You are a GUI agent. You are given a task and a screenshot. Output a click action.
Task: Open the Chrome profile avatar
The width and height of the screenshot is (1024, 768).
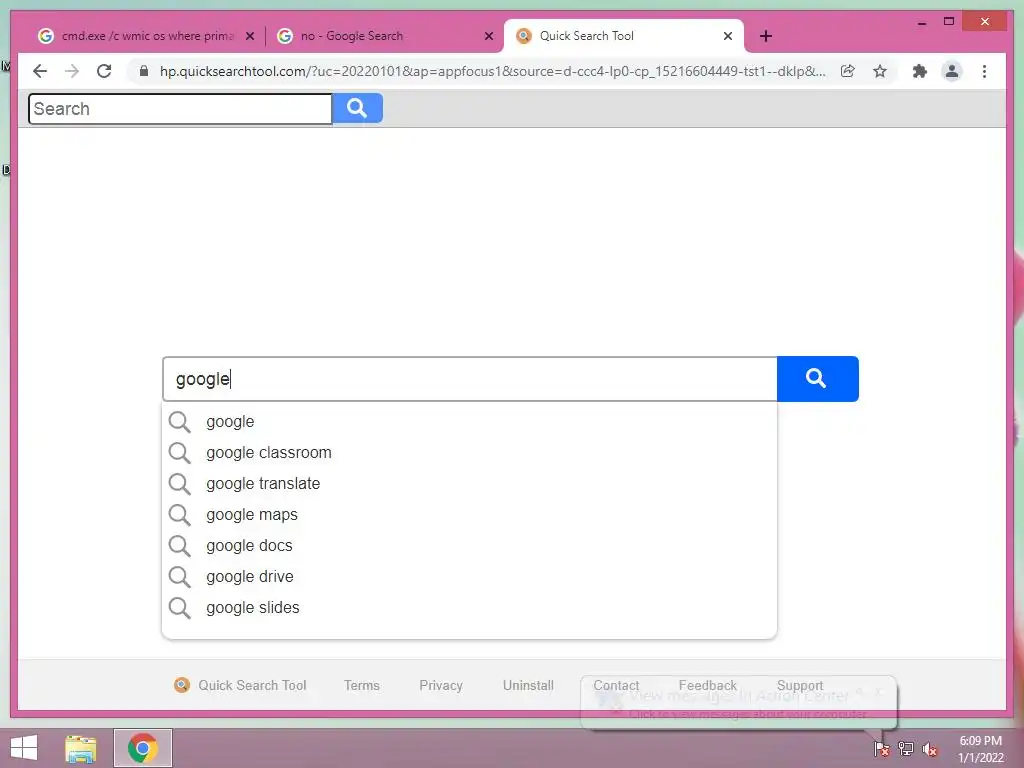coord(952,71)
